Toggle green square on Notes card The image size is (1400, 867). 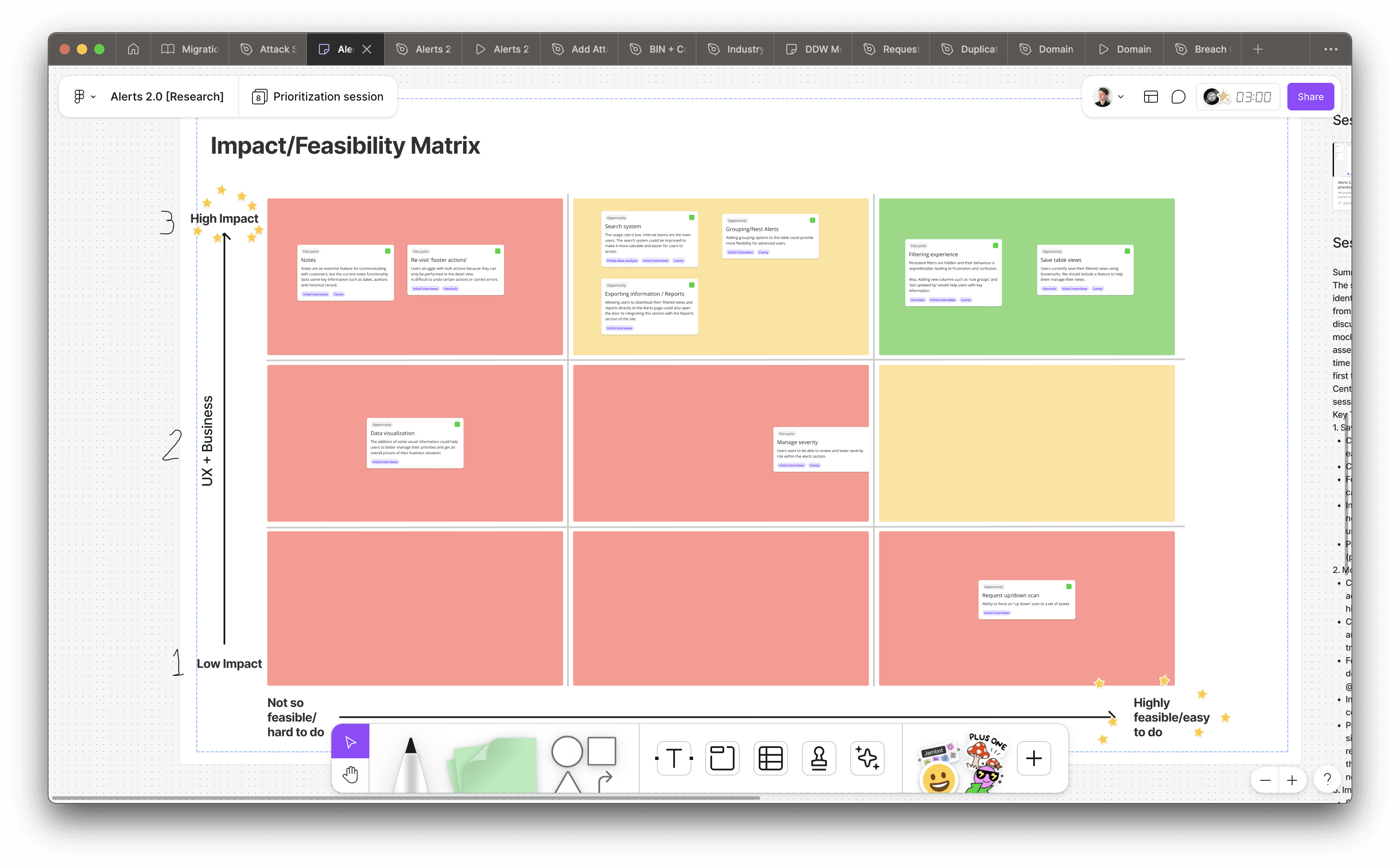[388, 251]
